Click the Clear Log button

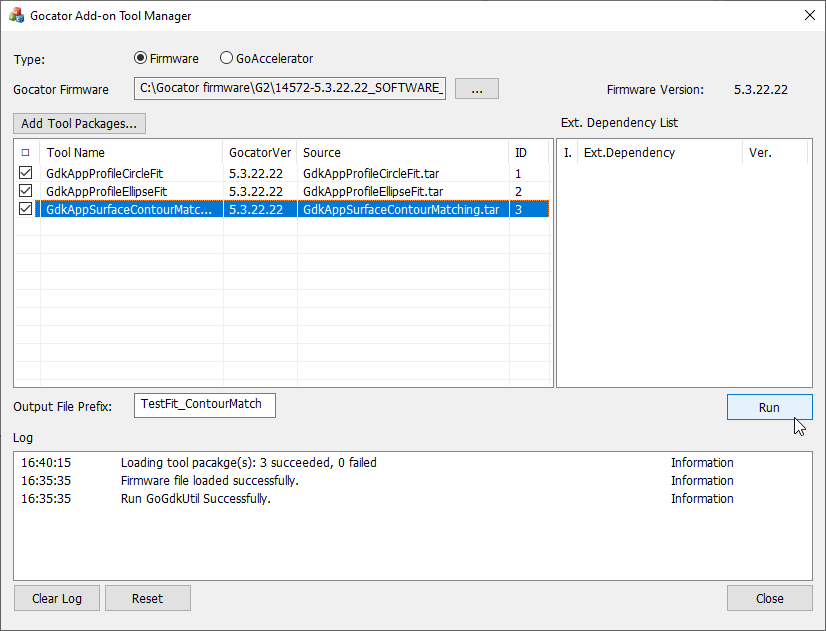[x=57, y=598]
